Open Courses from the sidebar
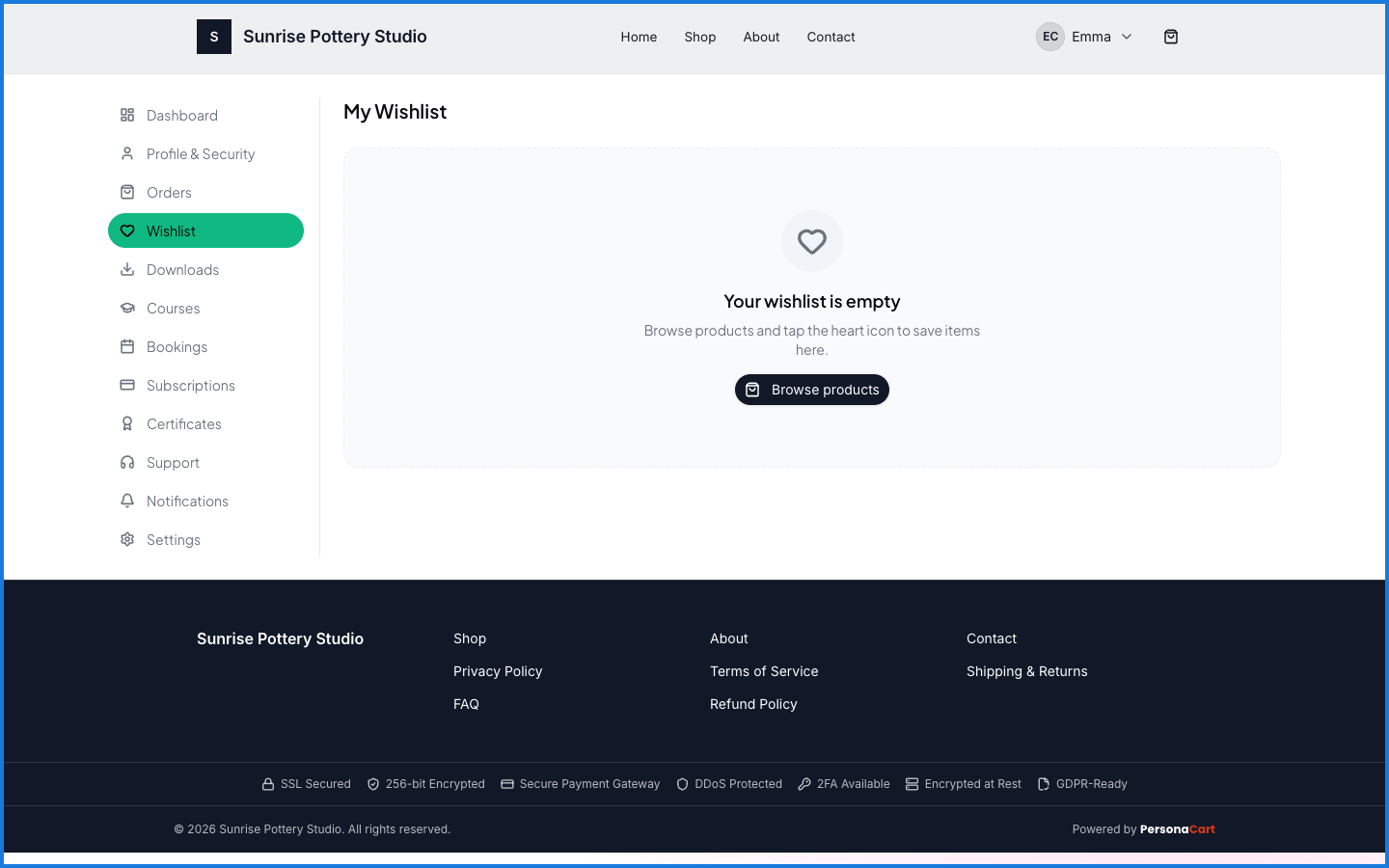Screen dimensions: 1389x868 (205, 308)
